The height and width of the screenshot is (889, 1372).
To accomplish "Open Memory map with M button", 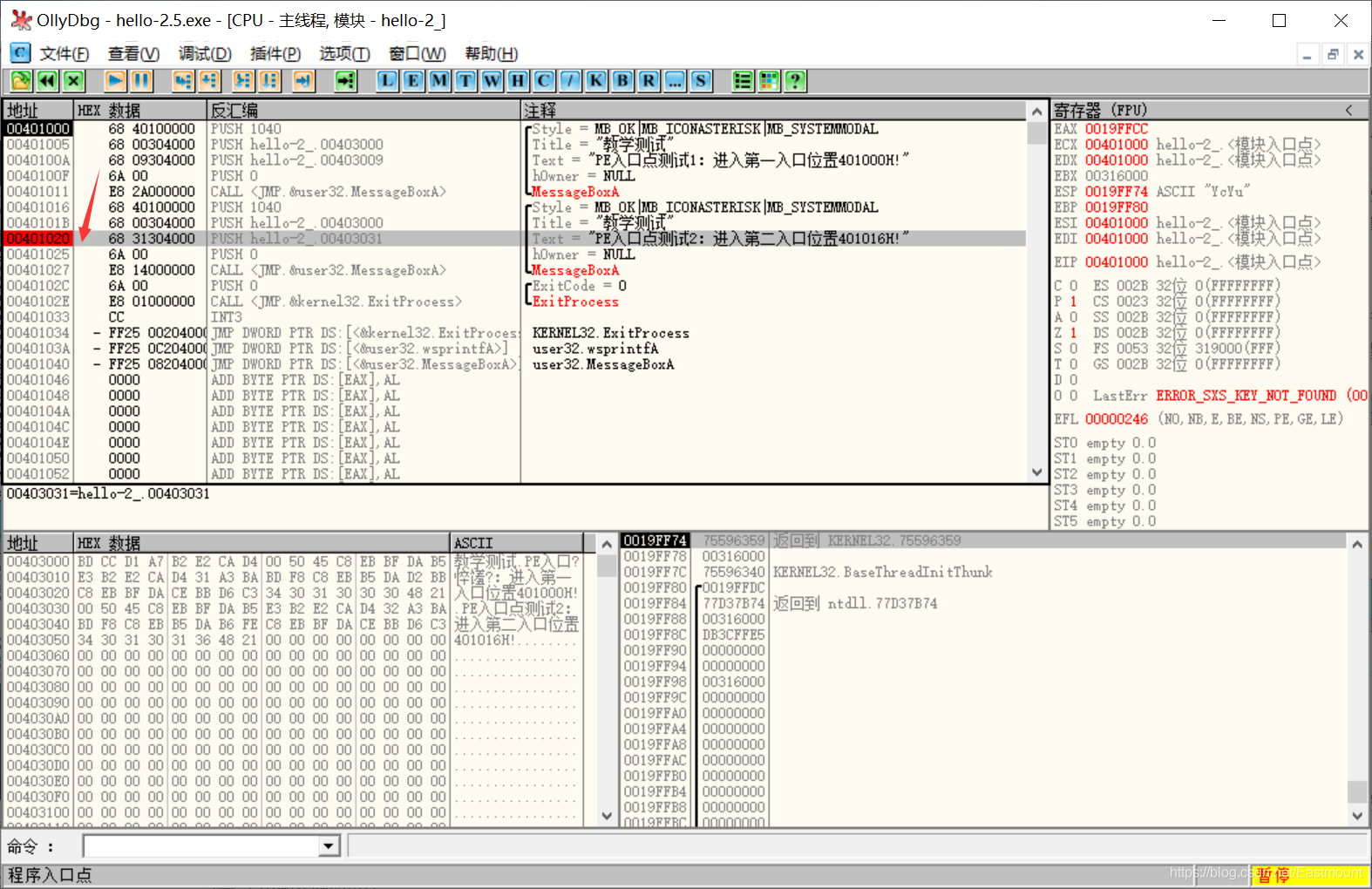I will (x=439, y=81).
